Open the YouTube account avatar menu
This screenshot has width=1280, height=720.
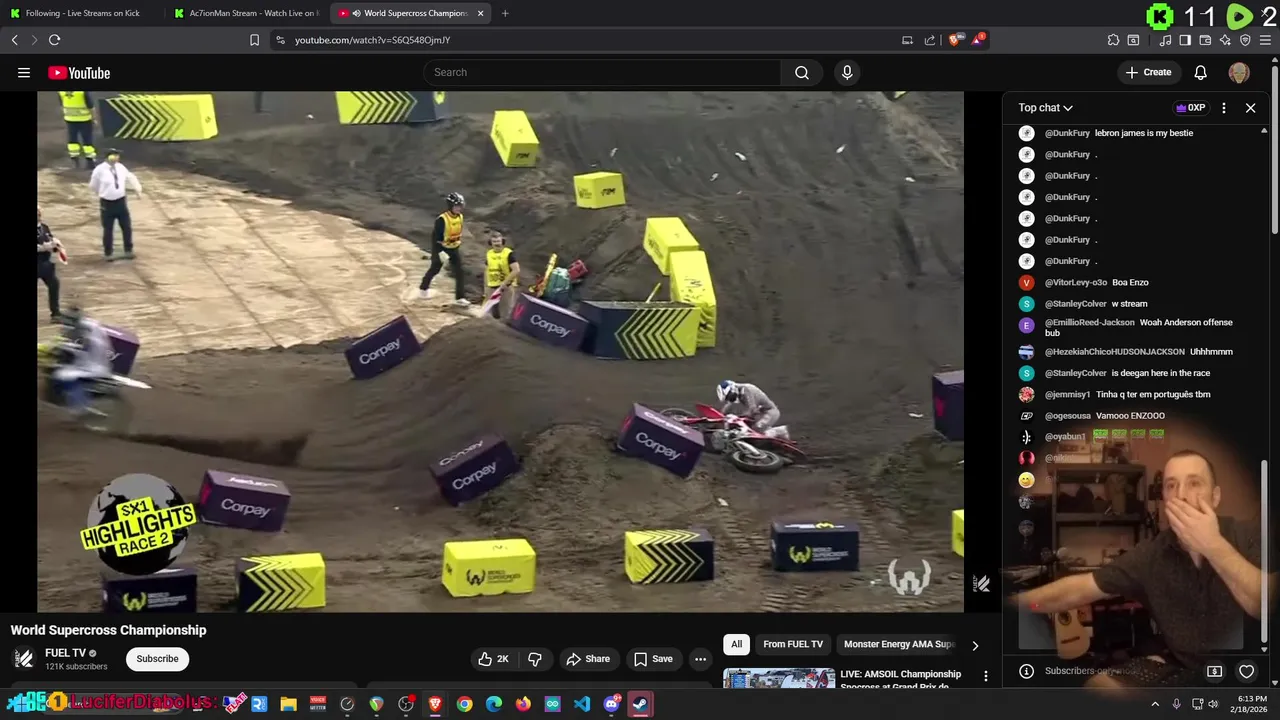(1239, 72)
